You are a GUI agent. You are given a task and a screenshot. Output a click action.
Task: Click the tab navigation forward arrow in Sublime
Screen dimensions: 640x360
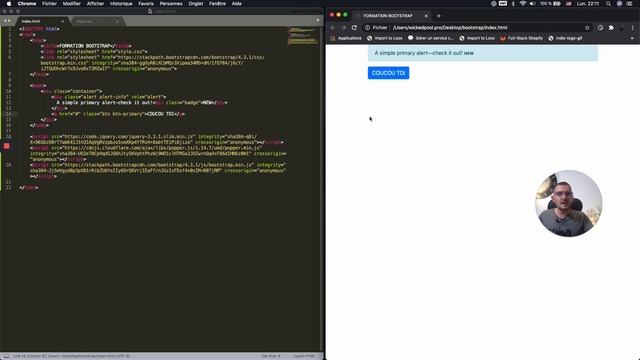point(9,21)
